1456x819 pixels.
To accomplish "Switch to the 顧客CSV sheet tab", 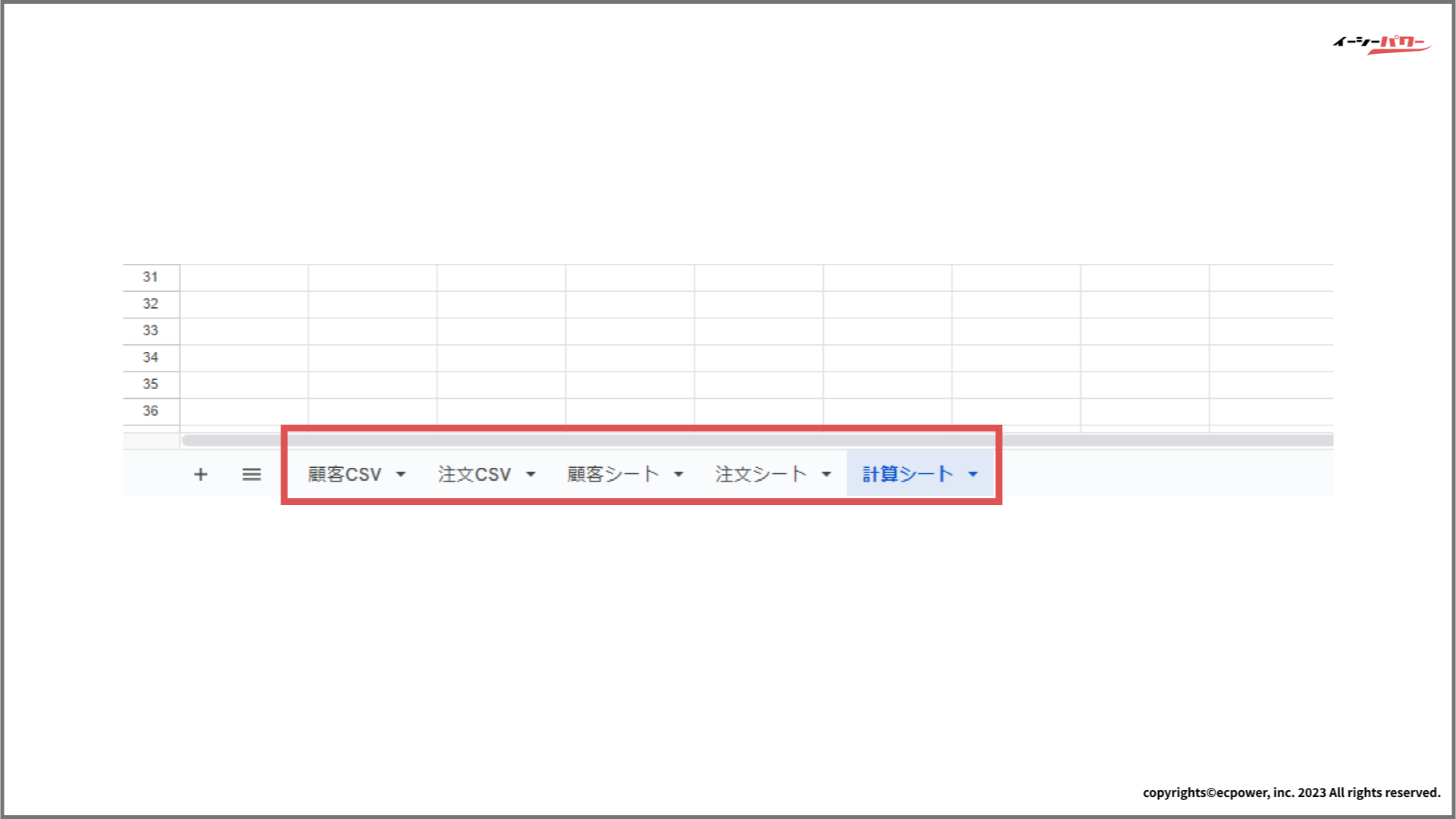I will coord(344,475).
